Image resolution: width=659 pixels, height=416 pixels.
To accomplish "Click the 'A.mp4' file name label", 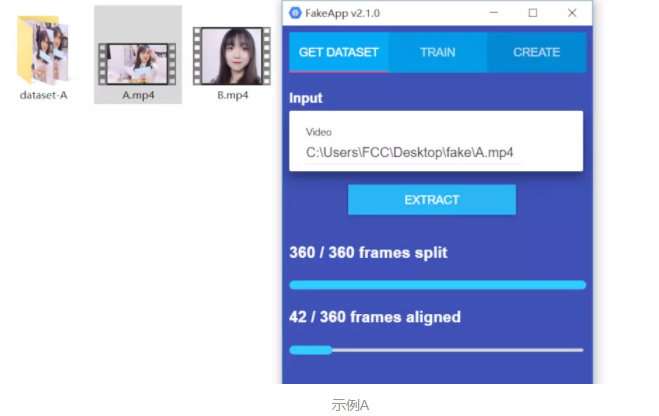I will click(x=138, y=95).
